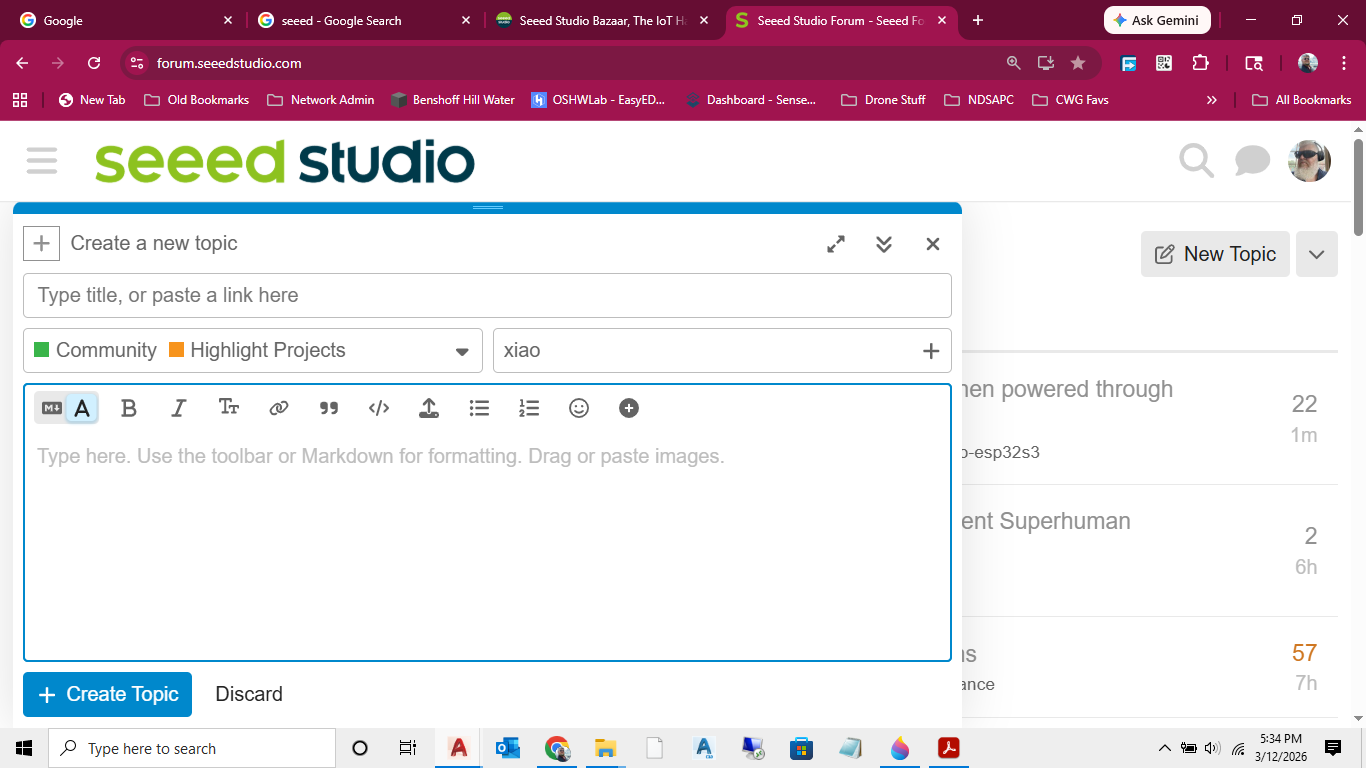Discard the new topic draft
The image size is (1366, 768).
(x=249, y=694)
